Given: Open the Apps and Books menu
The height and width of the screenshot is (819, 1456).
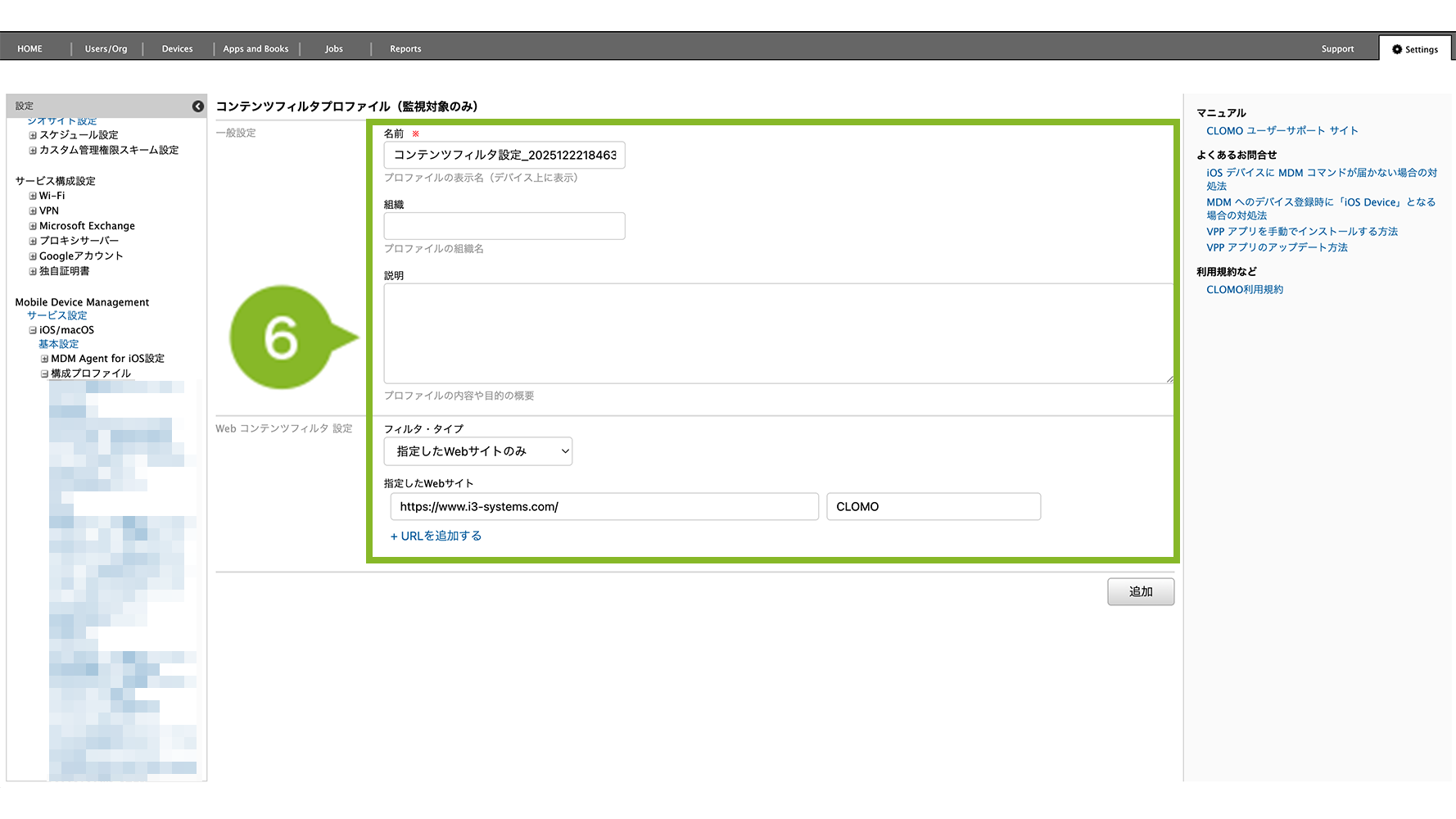Looking at the screenshot, I should click(255, 49).
